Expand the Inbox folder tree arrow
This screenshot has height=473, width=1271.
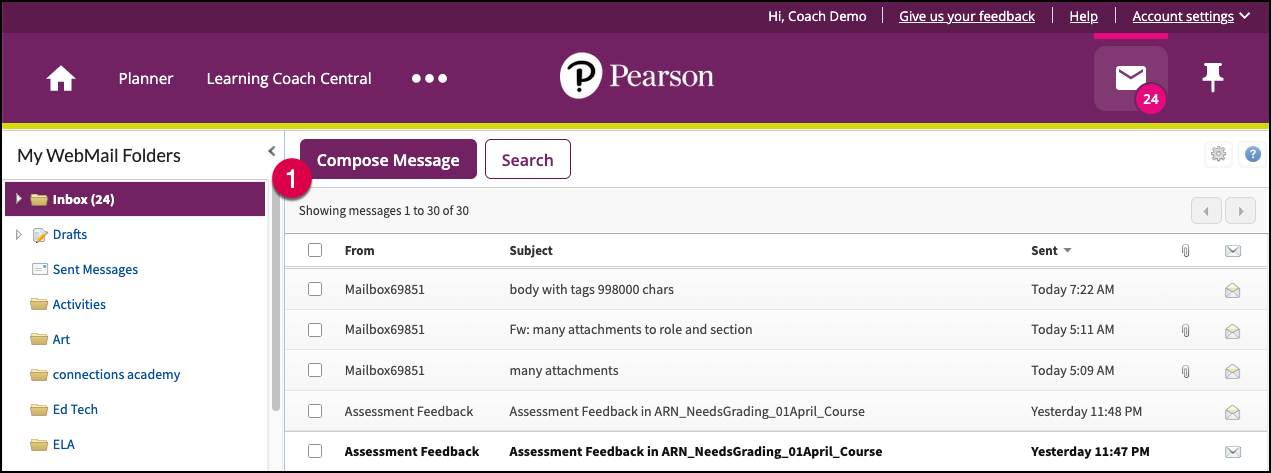pos(18,199)
